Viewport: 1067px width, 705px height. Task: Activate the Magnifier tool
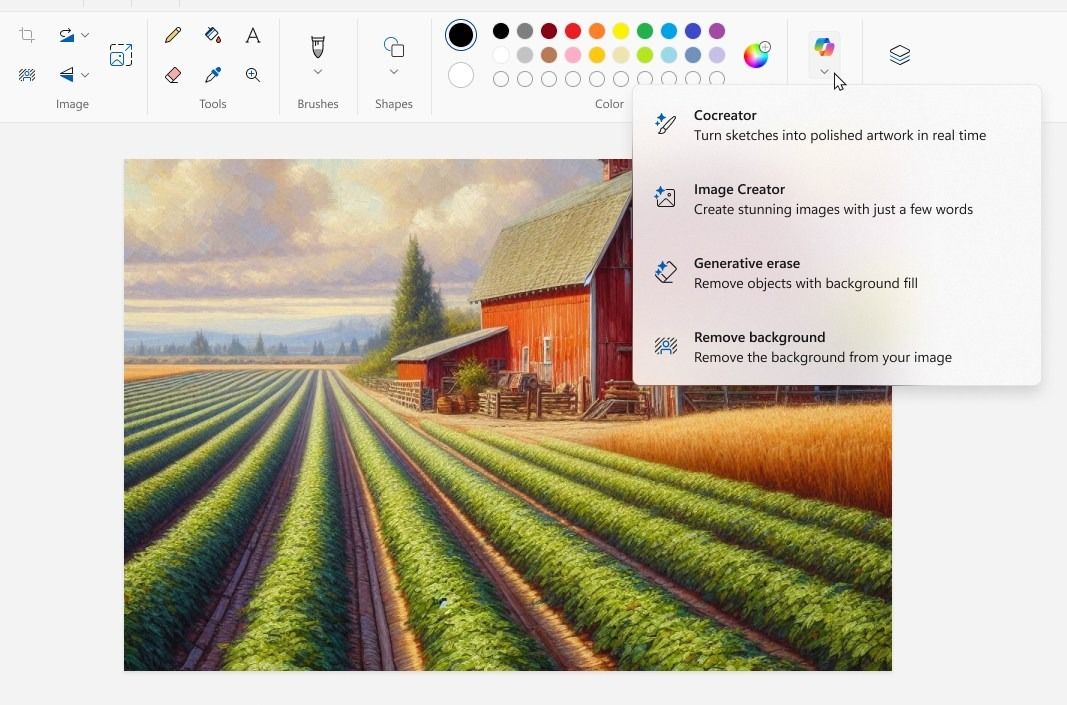252,74
